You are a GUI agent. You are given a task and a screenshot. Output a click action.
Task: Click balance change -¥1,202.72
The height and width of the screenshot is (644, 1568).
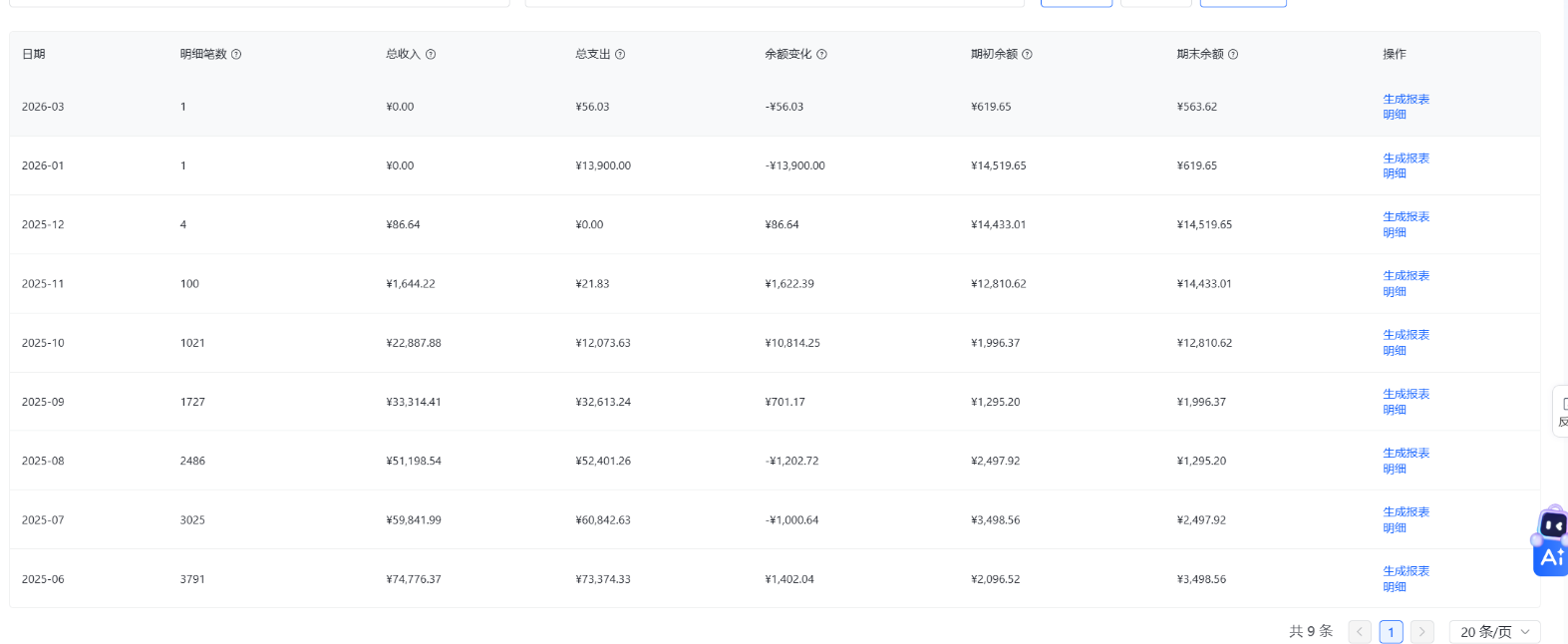[x=792, y=461]
